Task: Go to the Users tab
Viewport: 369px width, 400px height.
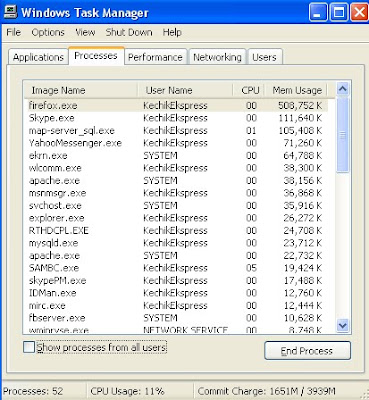Action: pos(264,57)
